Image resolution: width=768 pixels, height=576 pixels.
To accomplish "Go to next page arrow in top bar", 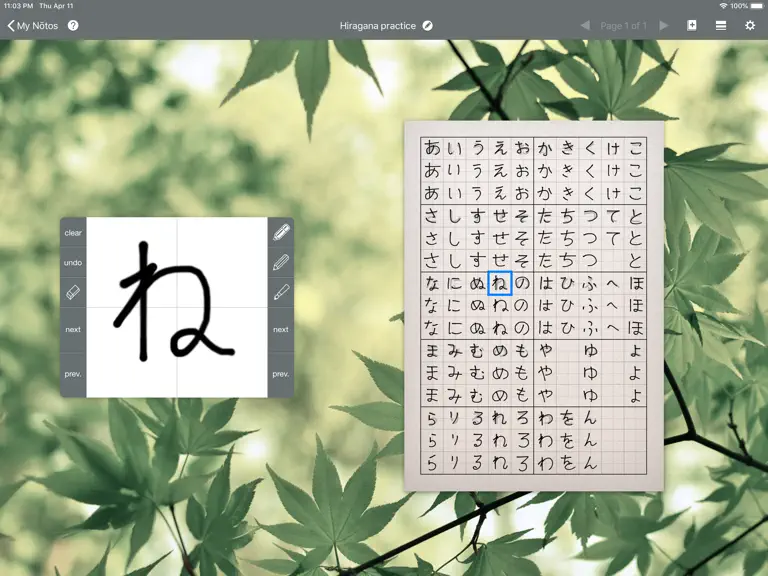I will point(664,25).
